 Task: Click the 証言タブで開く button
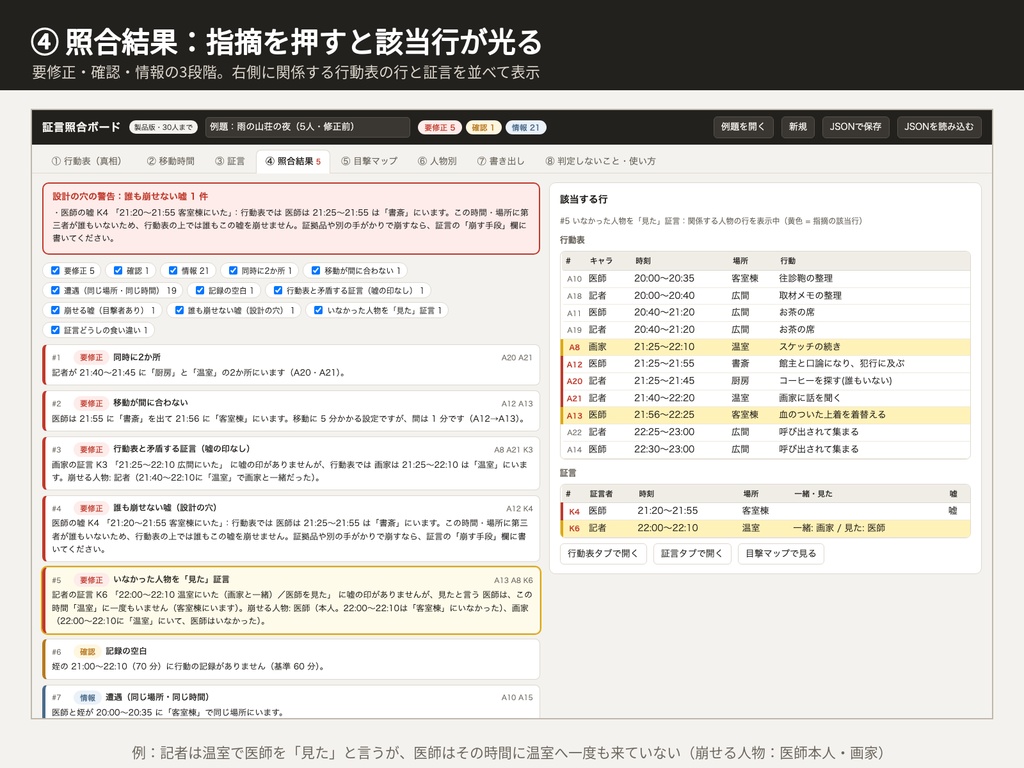tap(692, 553)
